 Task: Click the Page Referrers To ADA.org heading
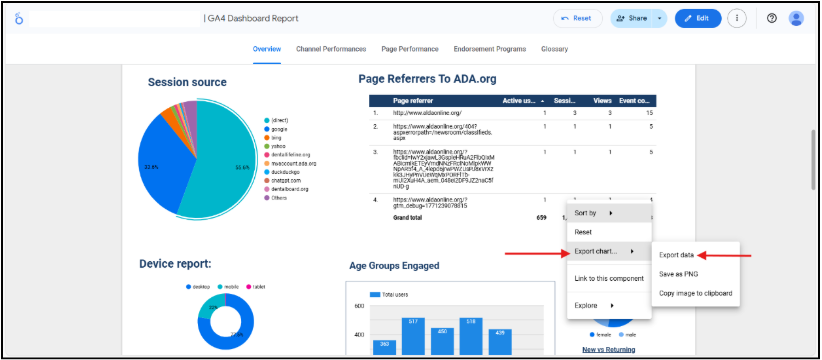(427, 79)
